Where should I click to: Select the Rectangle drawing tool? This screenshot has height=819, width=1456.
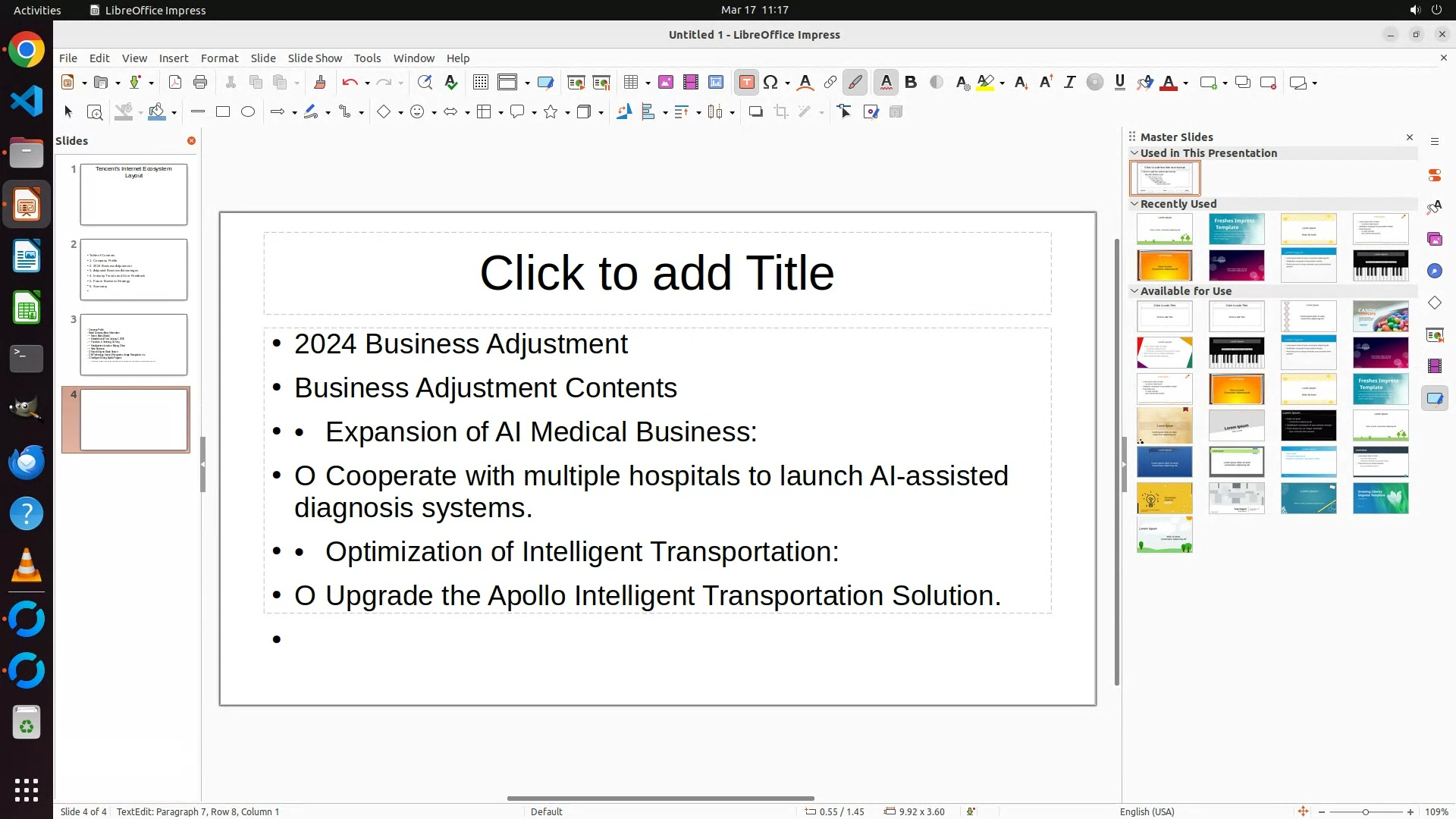[x=223, y=112]
